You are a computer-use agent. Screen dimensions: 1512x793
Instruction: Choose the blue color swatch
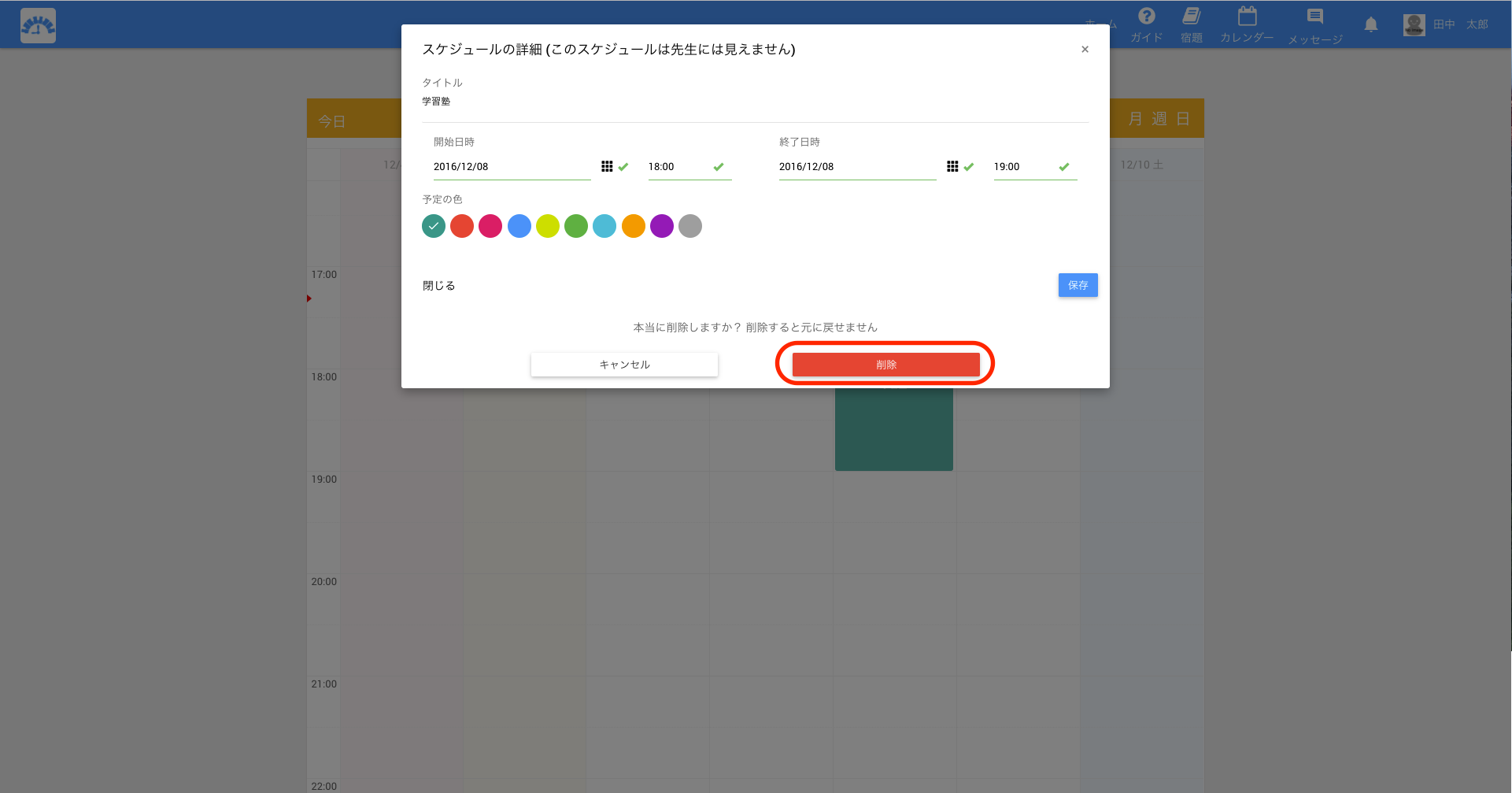pyautogui.click(x=519, y=226)
